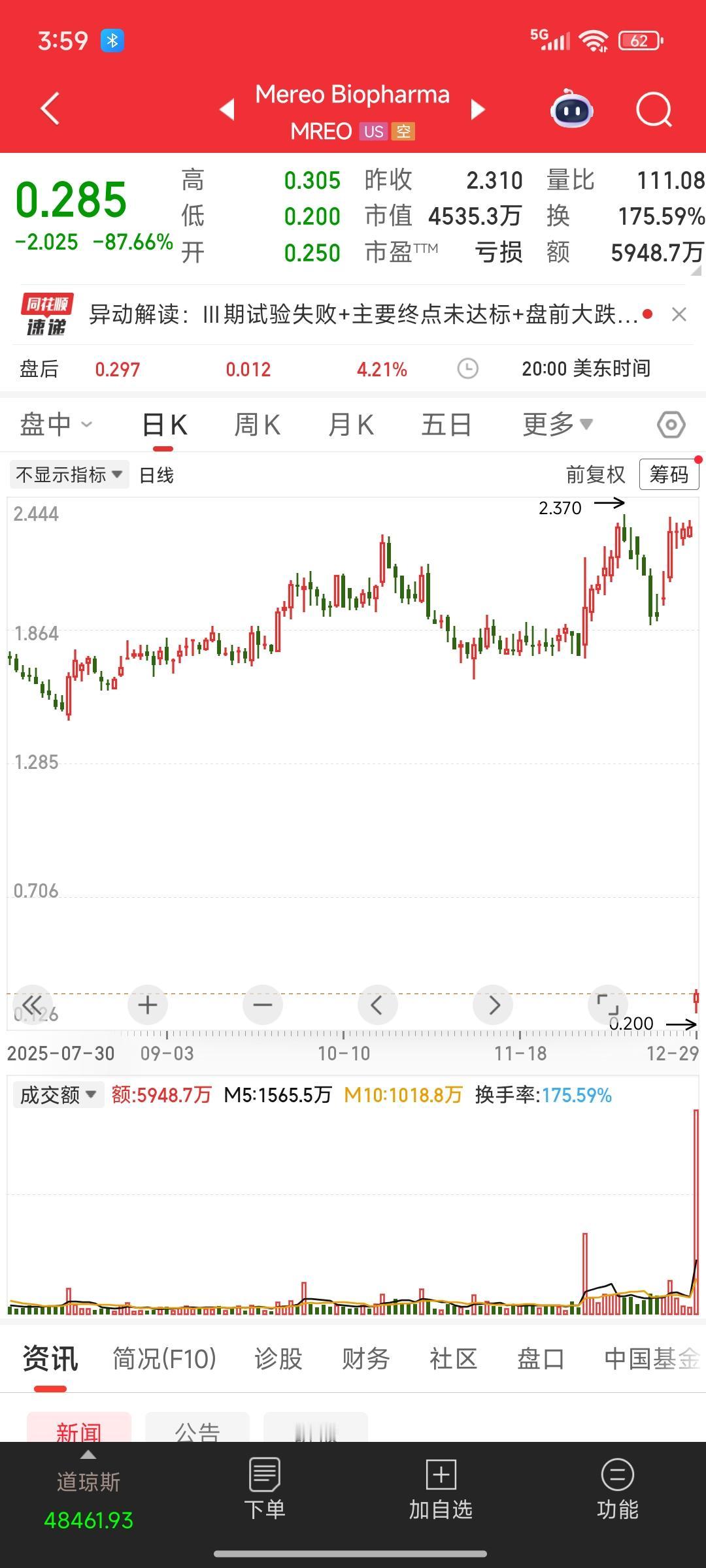
Task: Open the 筹码 chip distribution button
Action: (669, 474)
